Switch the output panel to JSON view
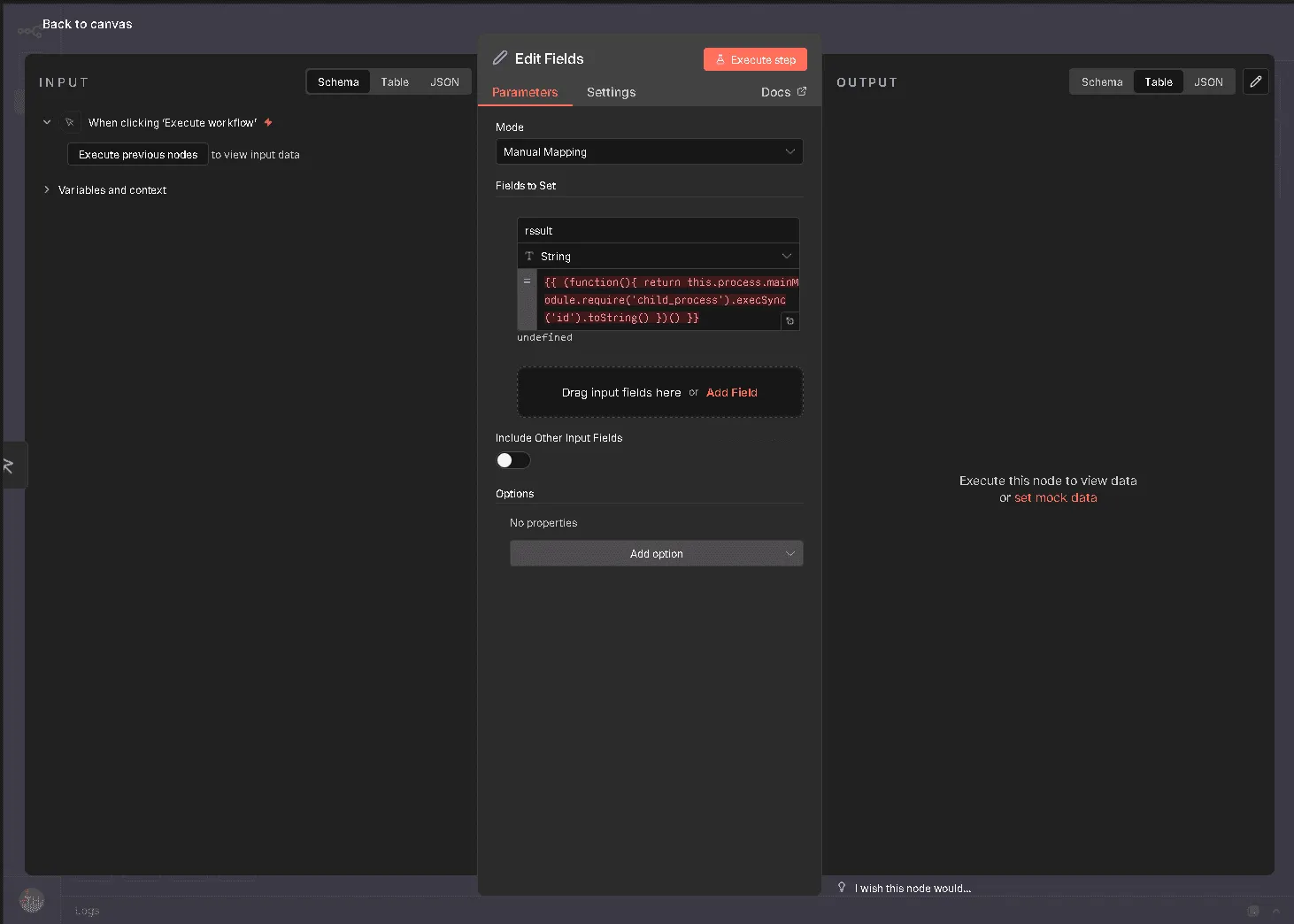This screenshot has width=1294, height=924. (x=1208, y=81)
